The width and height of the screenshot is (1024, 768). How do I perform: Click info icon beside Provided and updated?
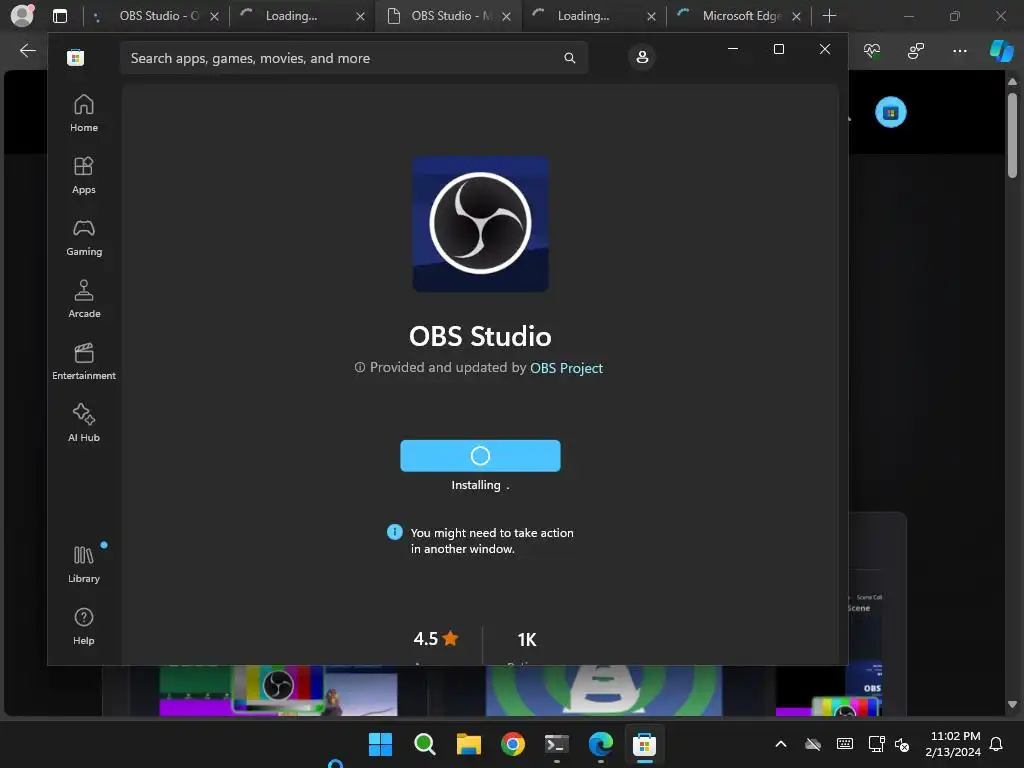click(x=360, y=368)
